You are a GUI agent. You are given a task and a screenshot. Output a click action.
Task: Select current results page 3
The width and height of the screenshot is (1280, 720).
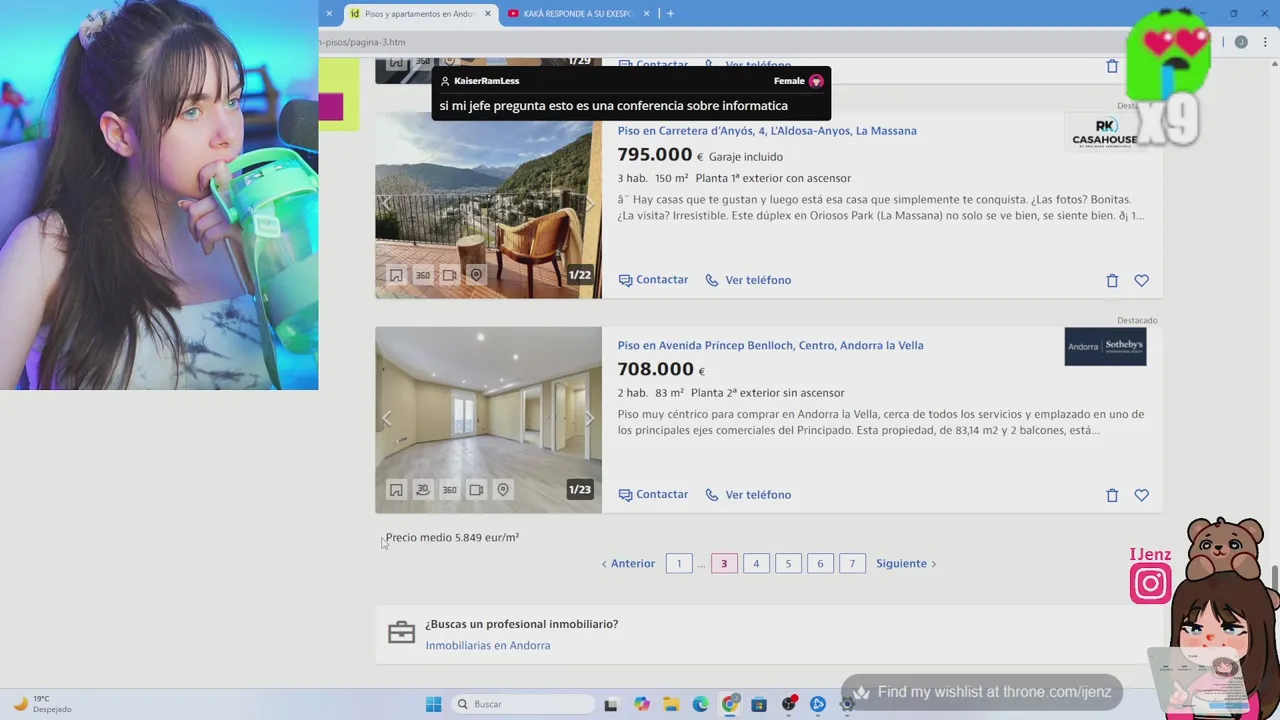point(724,564)
